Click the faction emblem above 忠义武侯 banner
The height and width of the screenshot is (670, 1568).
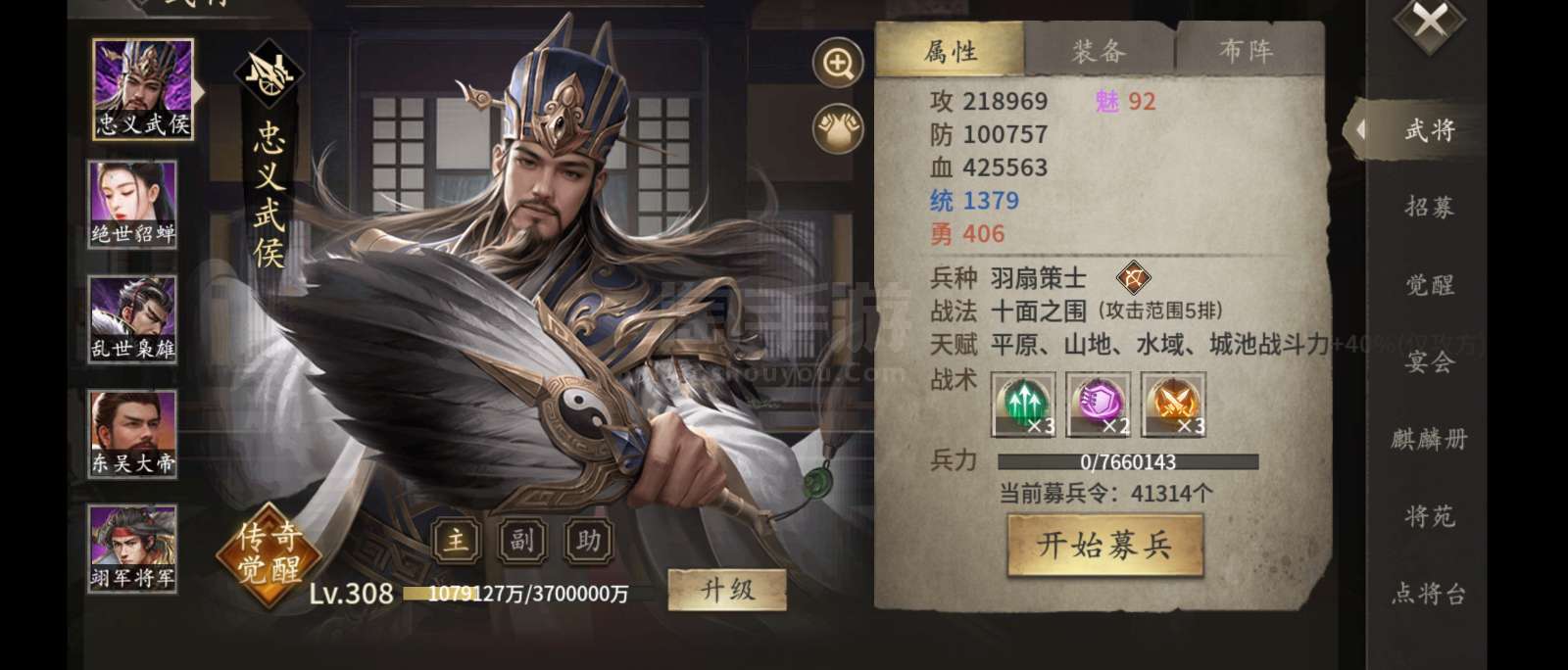tap(269, 74)
